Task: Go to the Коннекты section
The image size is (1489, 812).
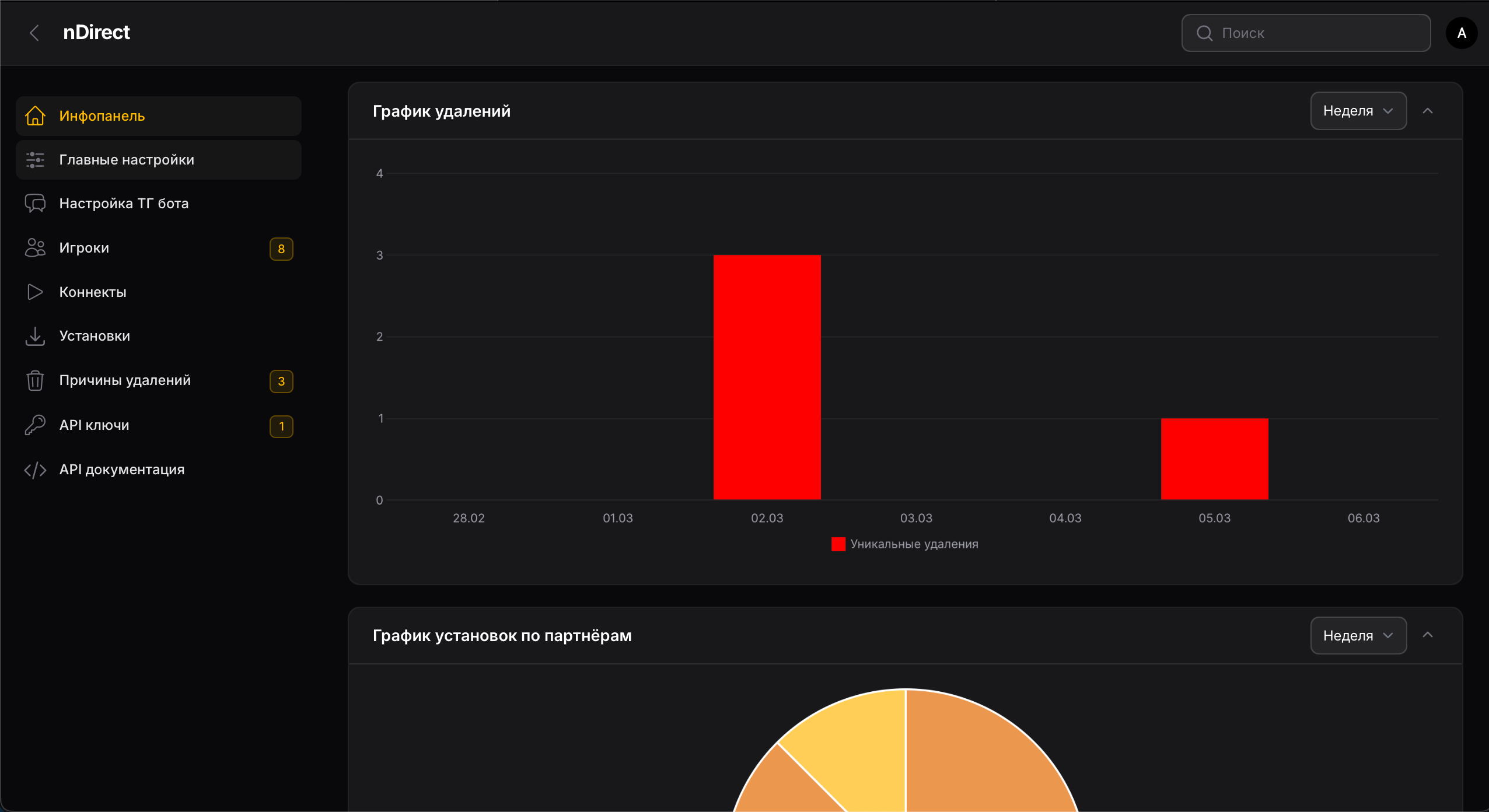Action: [93, 292]
